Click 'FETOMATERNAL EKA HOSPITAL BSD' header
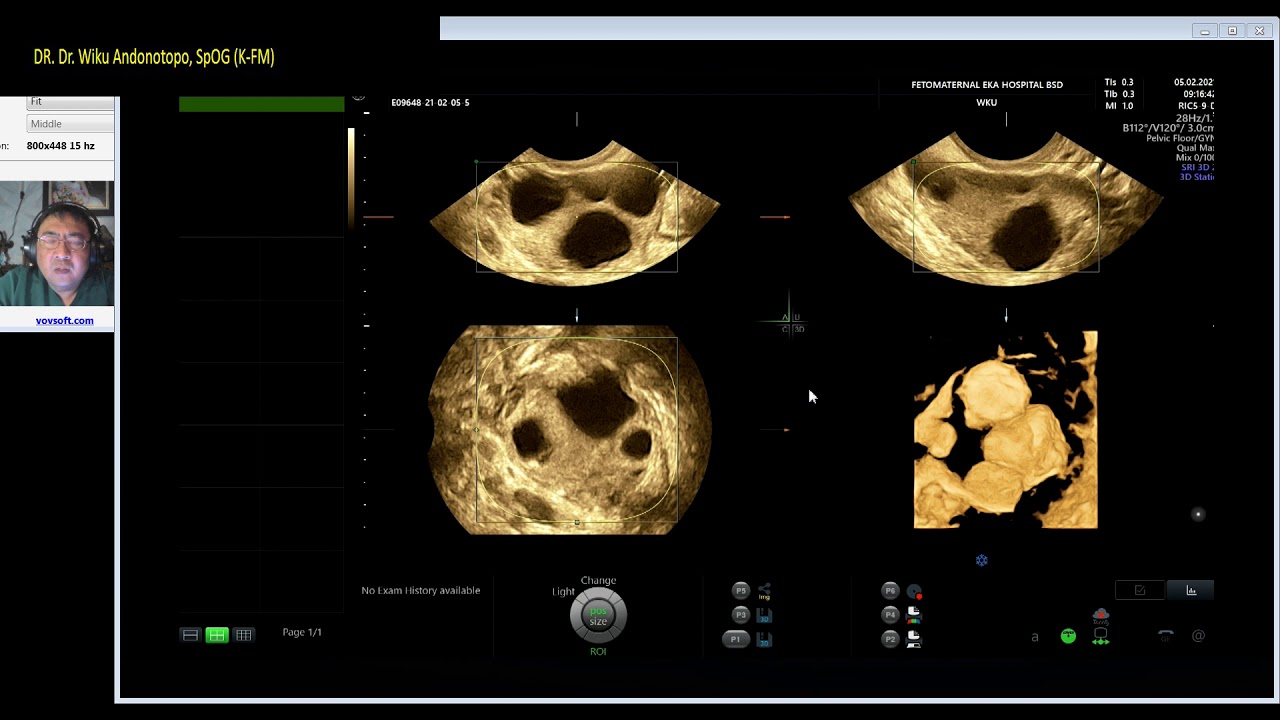The width and height of the screenshot is (1280, 720). click(x=987, y=85)
